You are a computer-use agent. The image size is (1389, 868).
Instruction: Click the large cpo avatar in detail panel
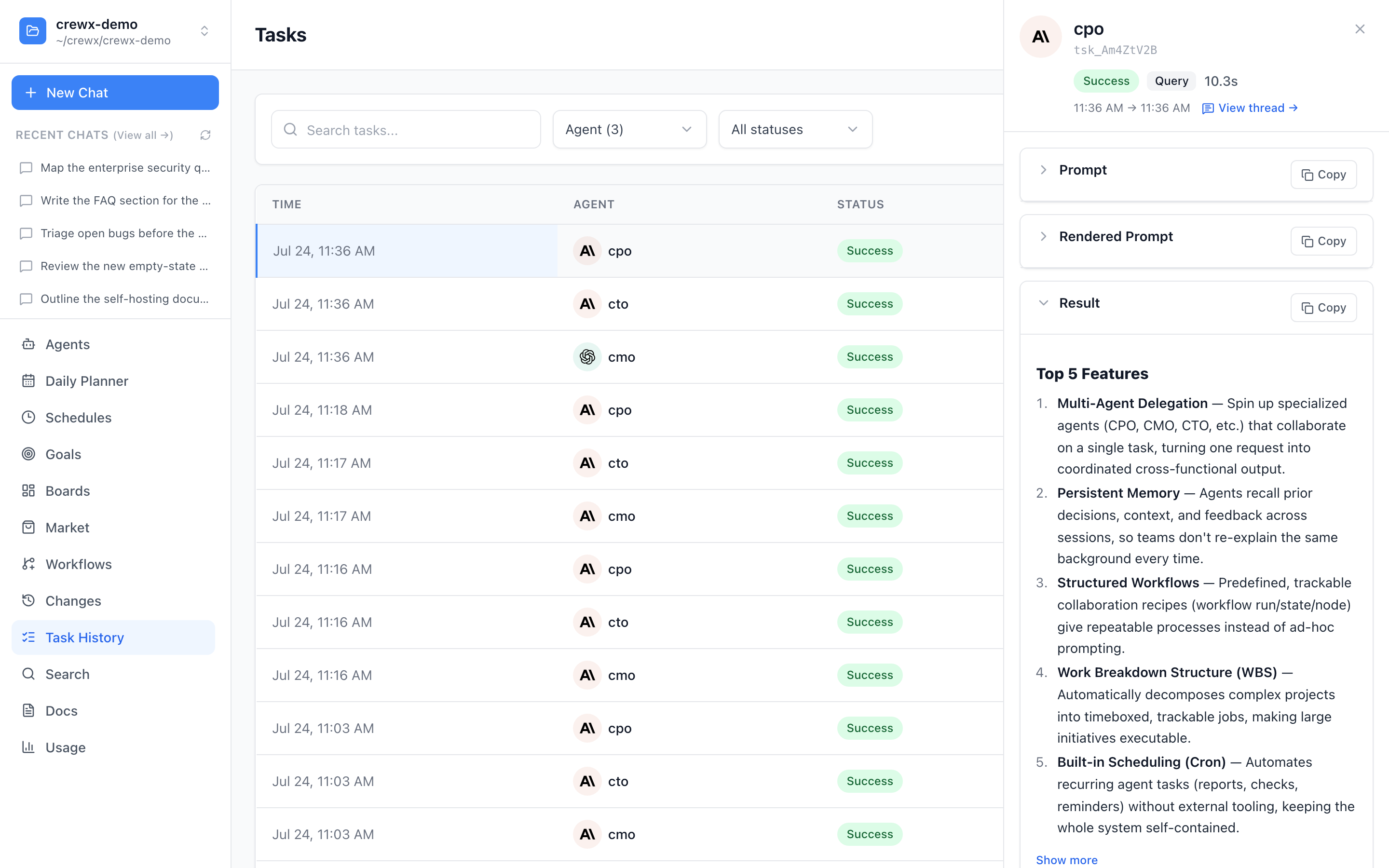1041,37
